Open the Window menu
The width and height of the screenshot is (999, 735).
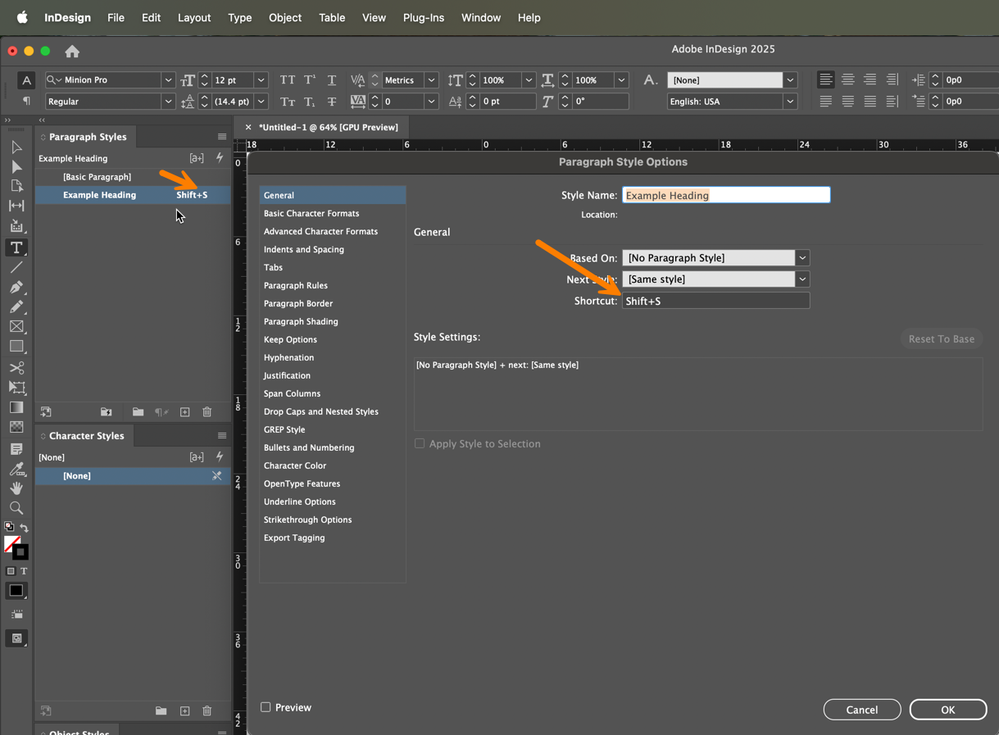[481, 18]
